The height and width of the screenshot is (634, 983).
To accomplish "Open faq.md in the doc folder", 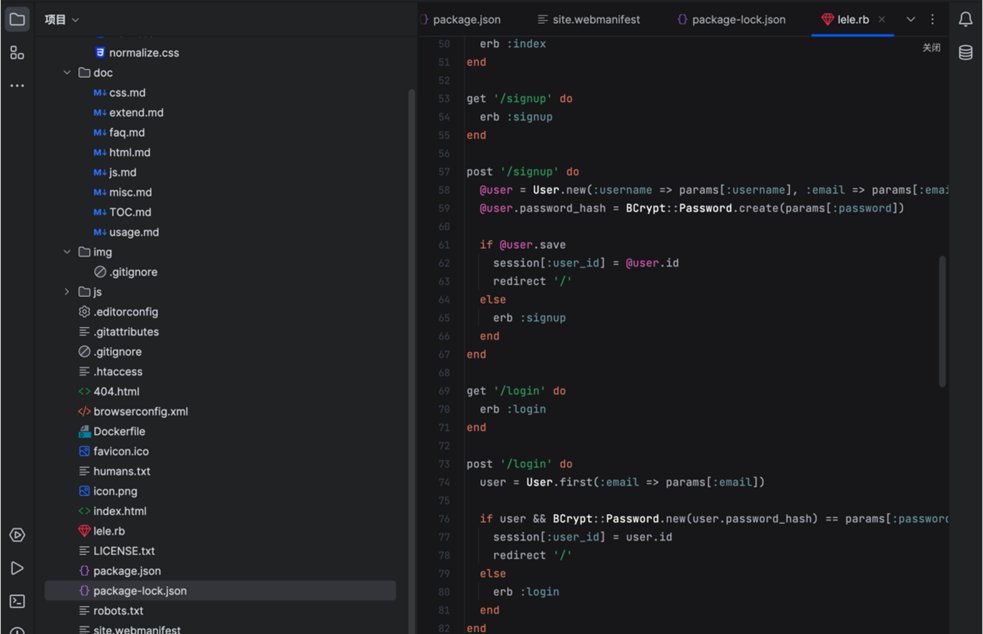I will point(127,133).
